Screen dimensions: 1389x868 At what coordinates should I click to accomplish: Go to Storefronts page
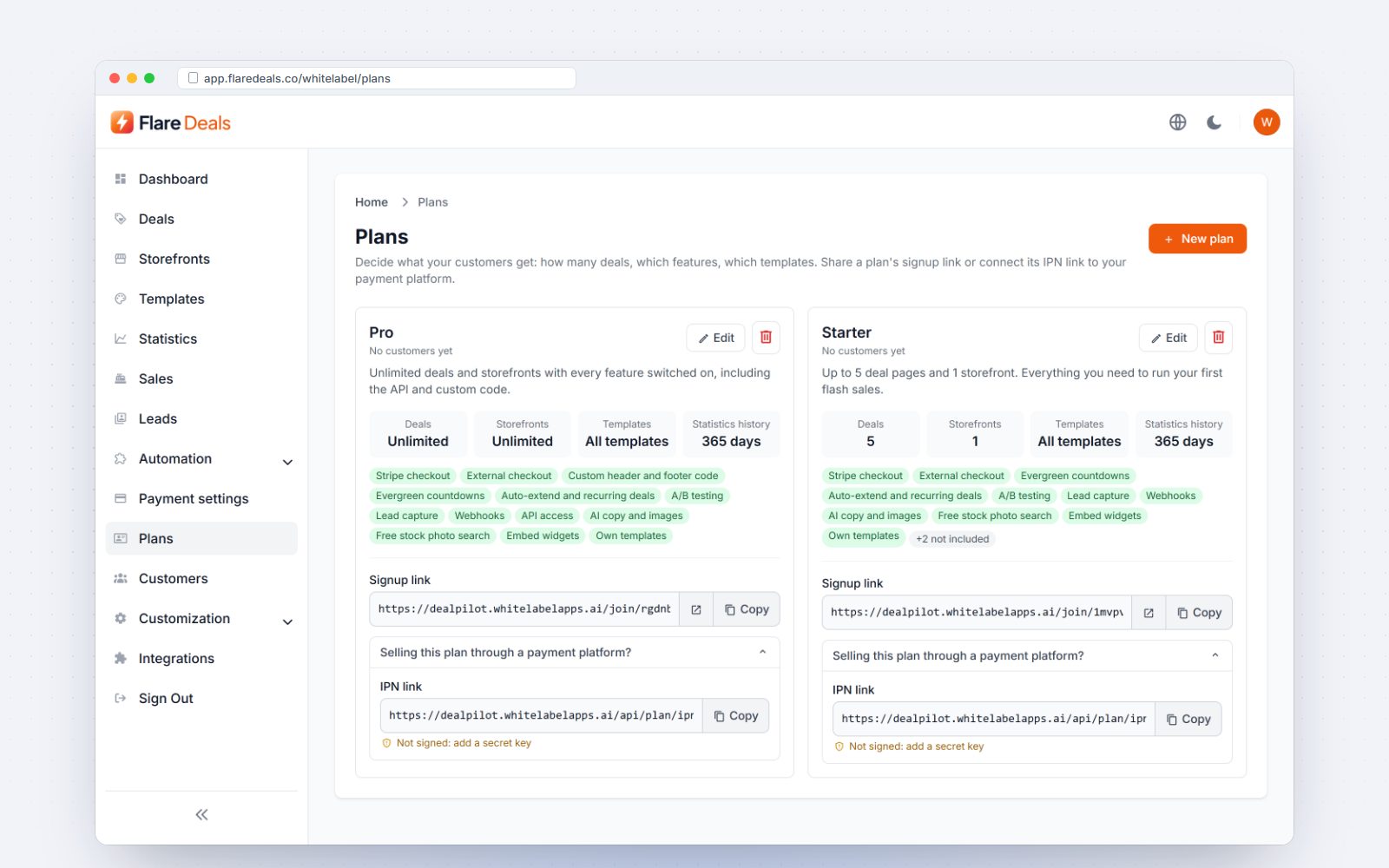[x=201, y=259]
